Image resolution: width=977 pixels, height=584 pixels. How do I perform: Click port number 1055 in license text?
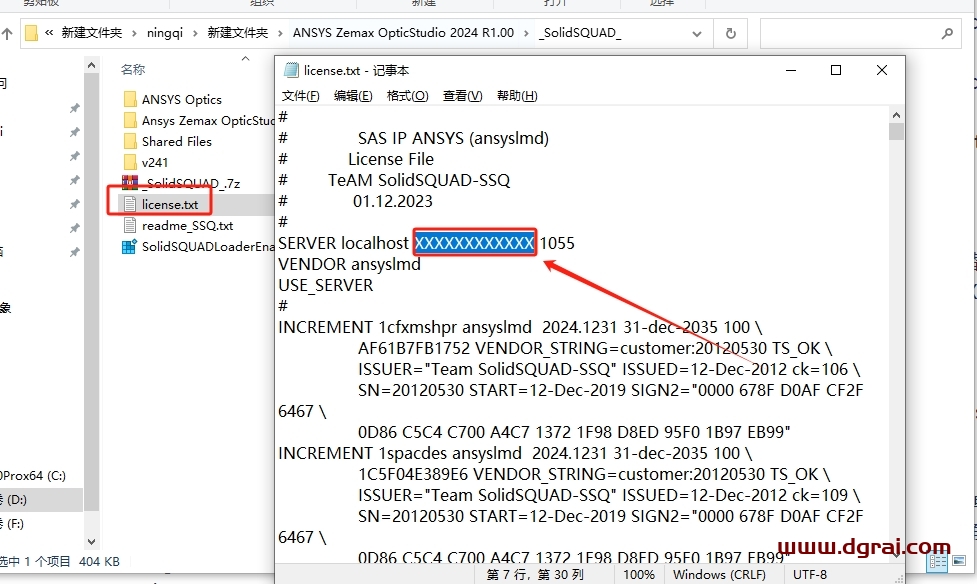tap(557, 243)
